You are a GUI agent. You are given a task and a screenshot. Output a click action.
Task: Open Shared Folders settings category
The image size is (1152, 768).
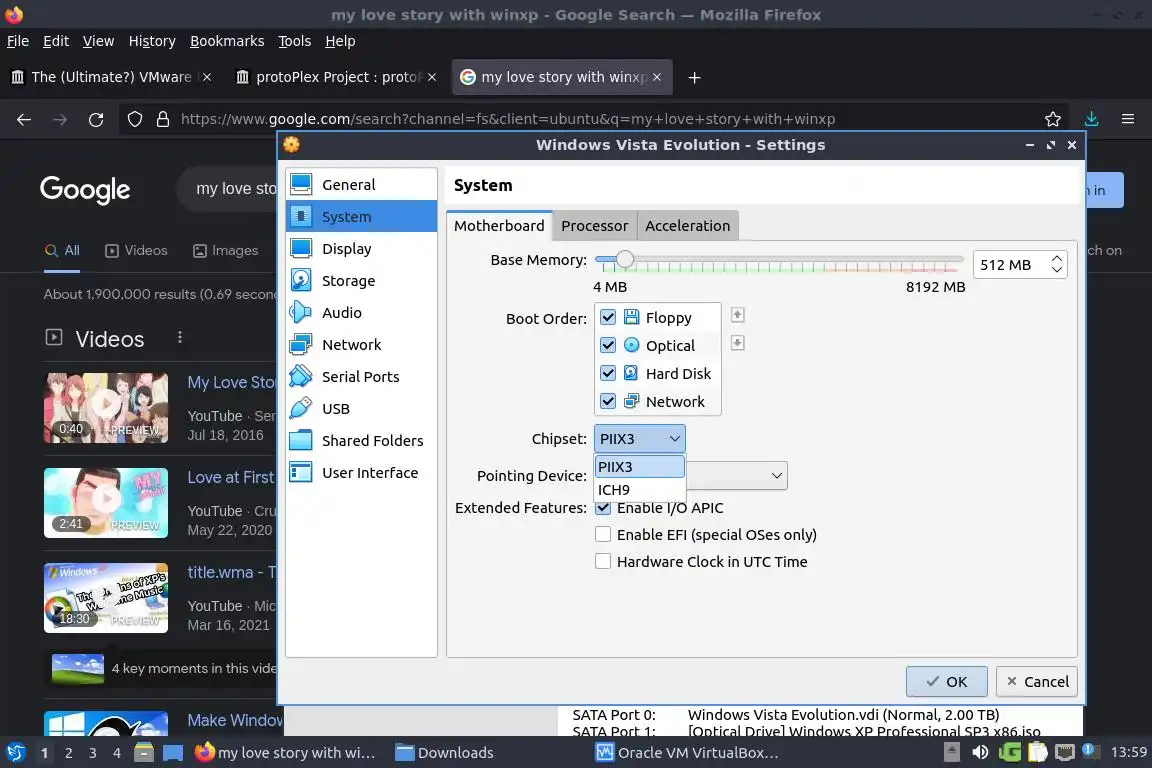coord(361,440)
